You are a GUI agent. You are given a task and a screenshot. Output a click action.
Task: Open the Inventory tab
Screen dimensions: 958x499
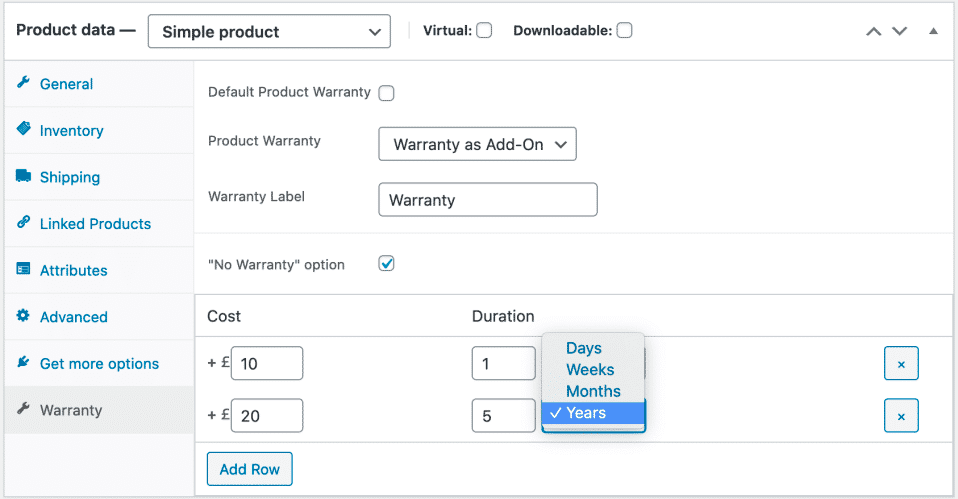click(99, 131)
